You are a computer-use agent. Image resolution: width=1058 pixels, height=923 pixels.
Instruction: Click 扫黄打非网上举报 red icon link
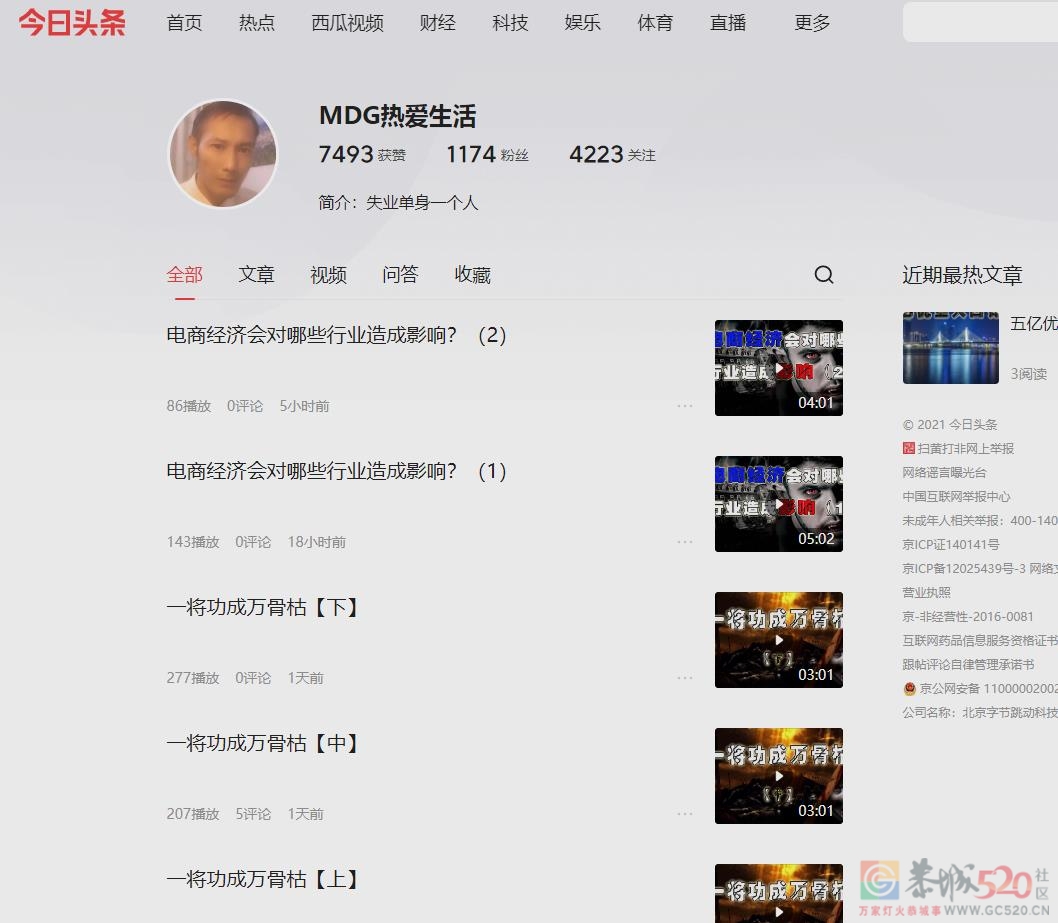tap(909, 449)
